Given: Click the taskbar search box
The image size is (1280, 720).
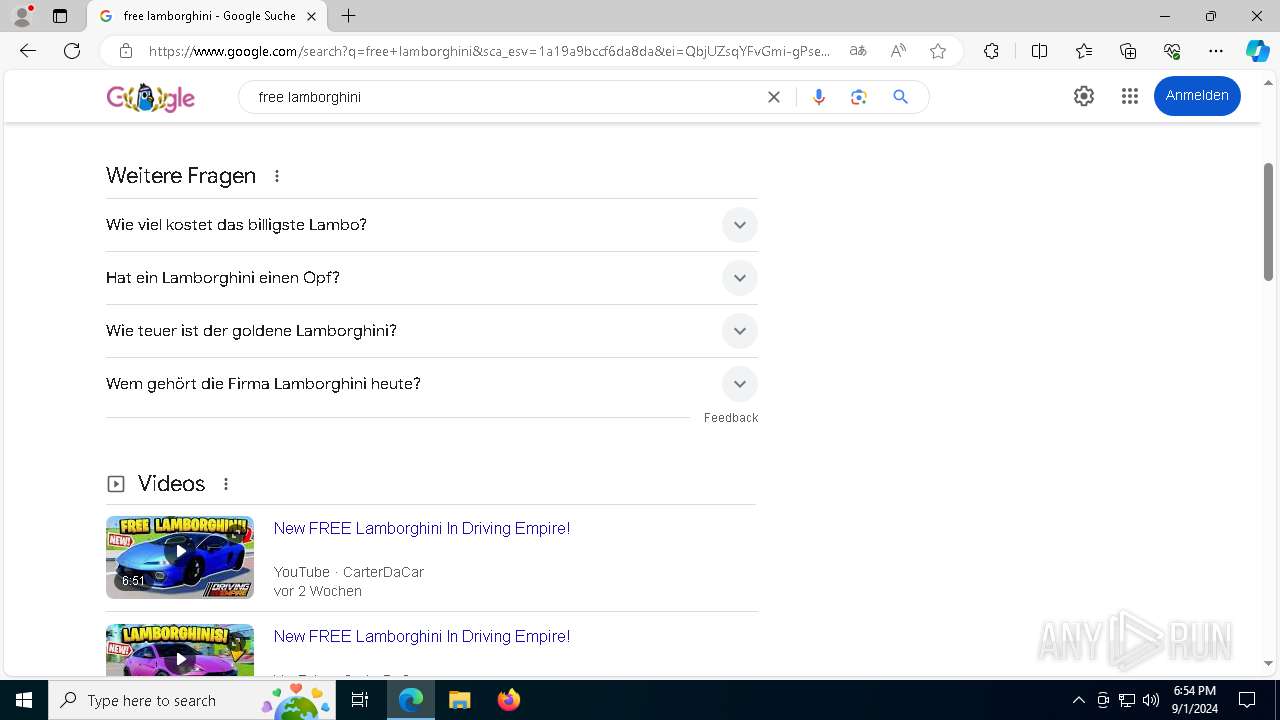Looking at the screenshot, I should pos(193,700).
